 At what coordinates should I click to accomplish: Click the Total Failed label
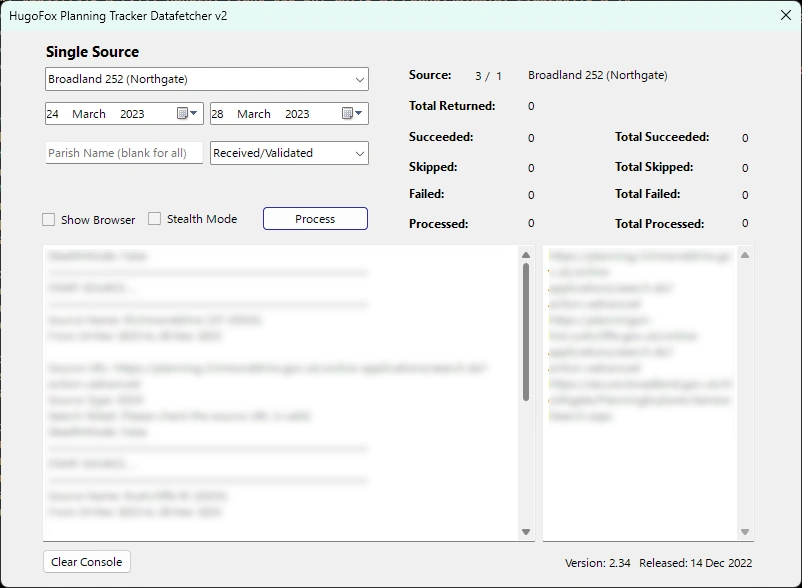pos(648,194)
